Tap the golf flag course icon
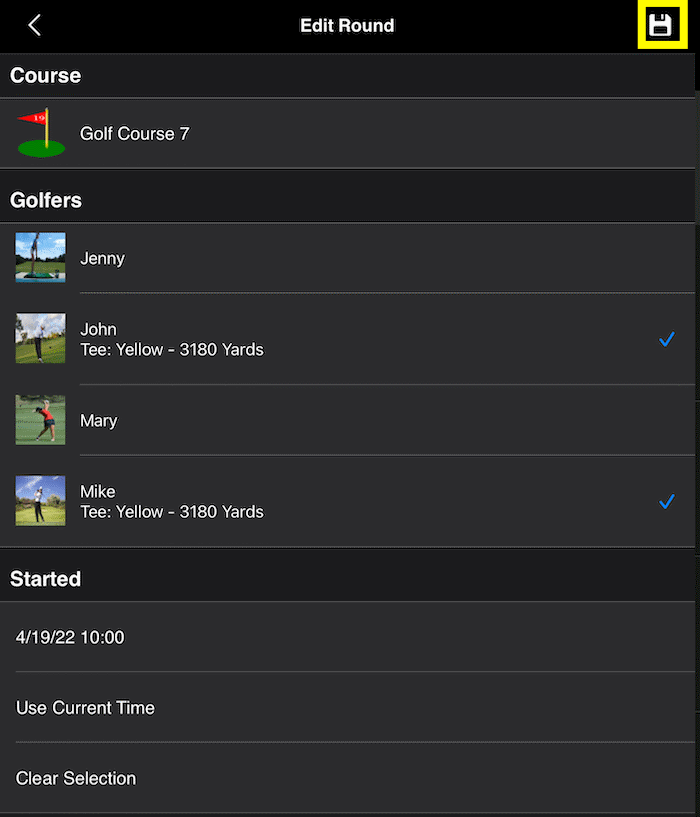700x817 pixels. click(x=41, y=133)
